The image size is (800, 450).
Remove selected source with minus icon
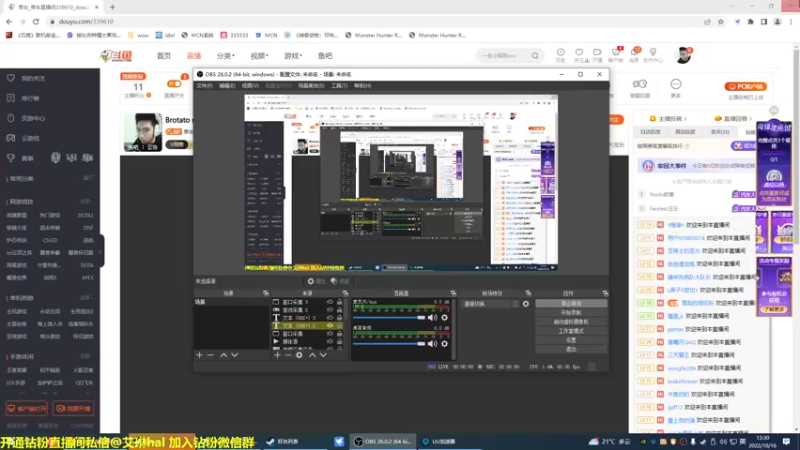pyautogui.click(x=288, y=355)
